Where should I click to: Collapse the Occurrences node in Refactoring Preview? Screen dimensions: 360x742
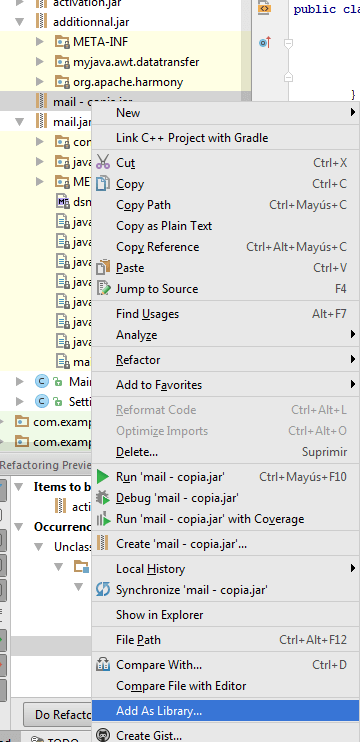19,526
